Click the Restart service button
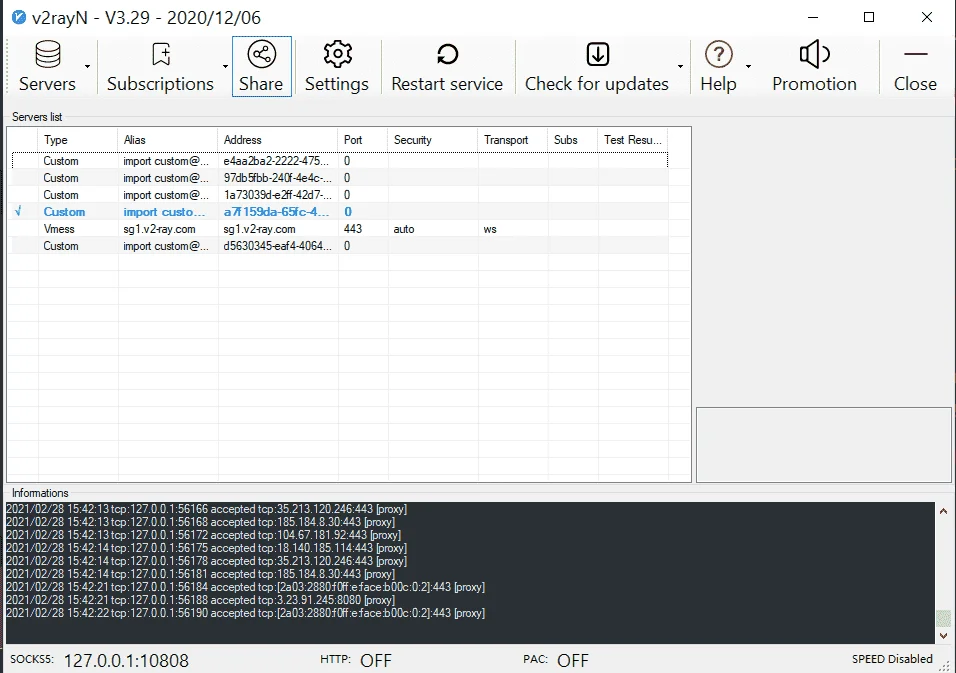This screenshot has width=956, height=673. (x=447, y=66)
